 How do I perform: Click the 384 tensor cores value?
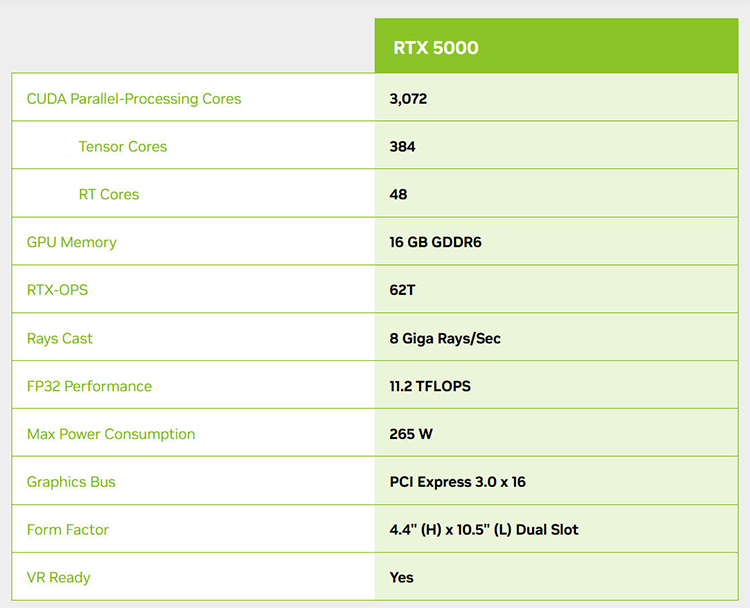point(402,146)
